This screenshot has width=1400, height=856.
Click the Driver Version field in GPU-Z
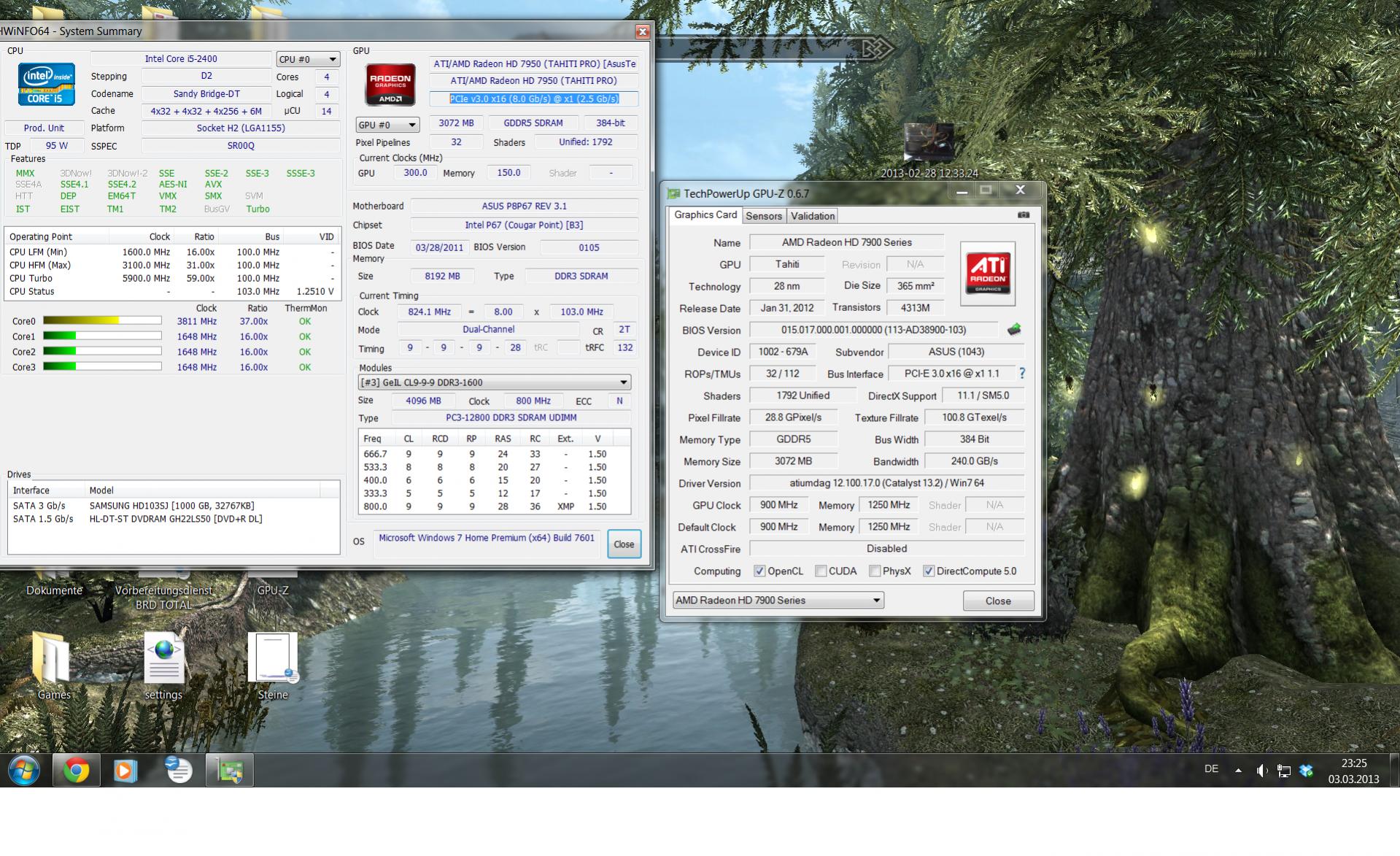(886, 483)
